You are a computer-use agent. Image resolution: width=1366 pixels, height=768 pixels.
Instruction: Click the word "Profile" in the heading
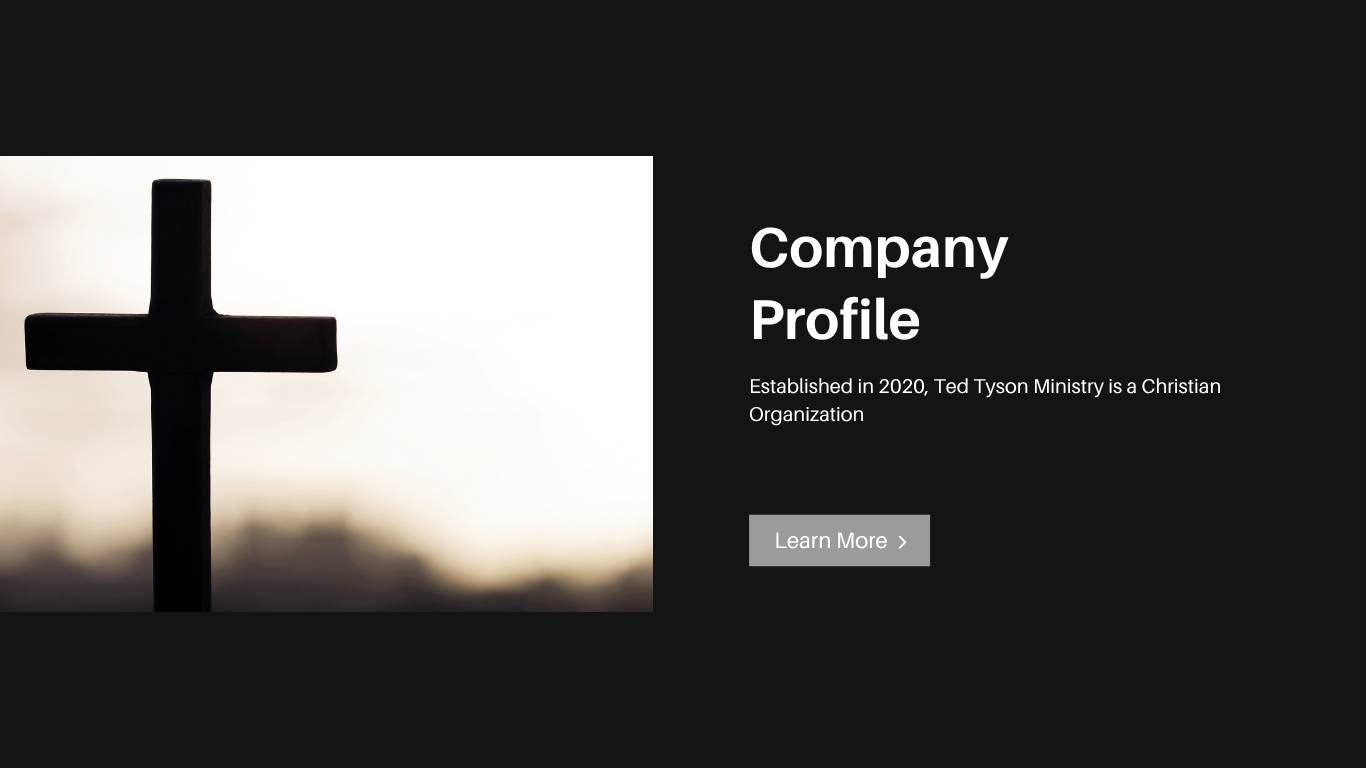pos(835,320)
